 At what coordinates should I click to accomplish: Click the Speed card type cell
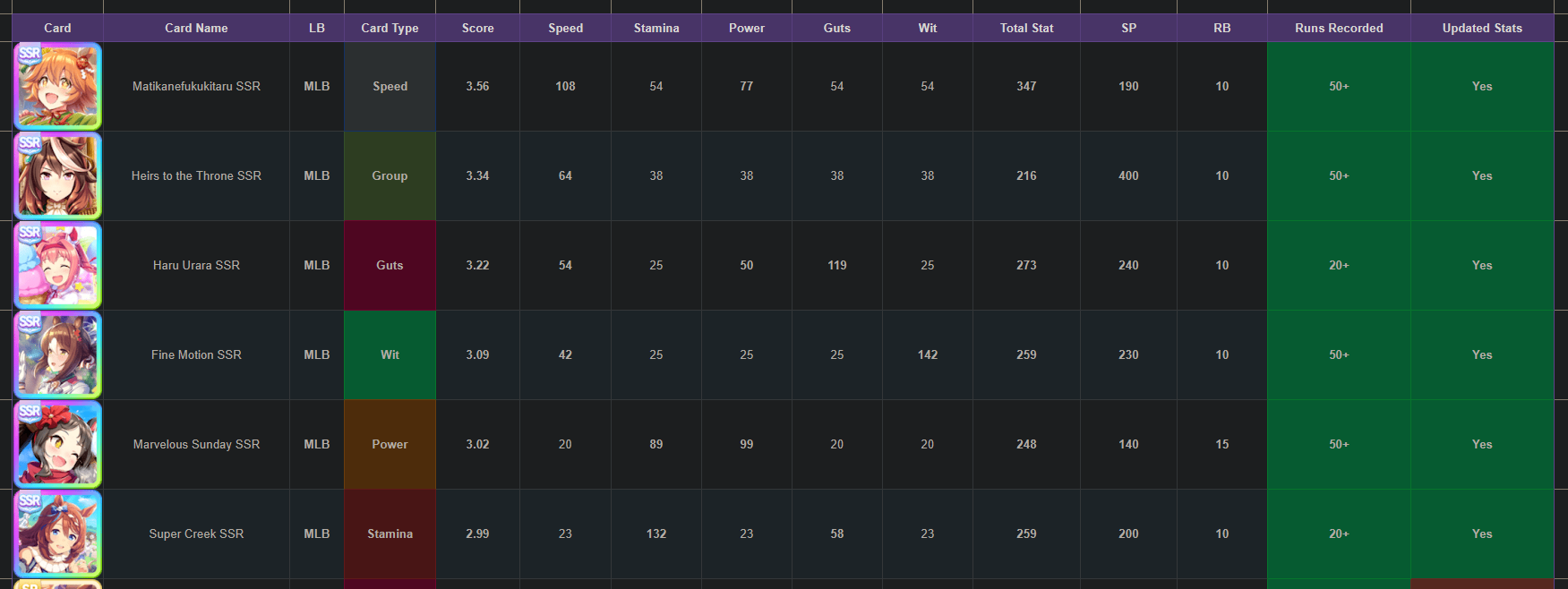pos(390,87)
